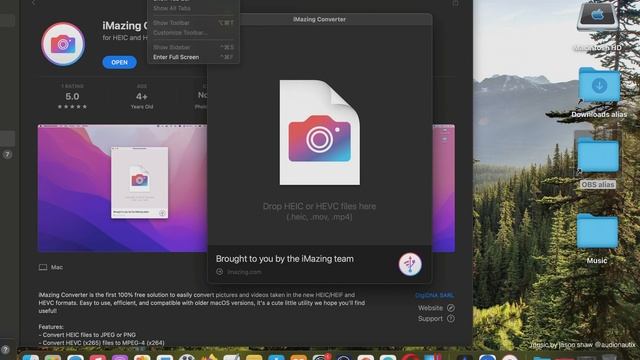Click the App Store share icon

[x=455, y=3]
